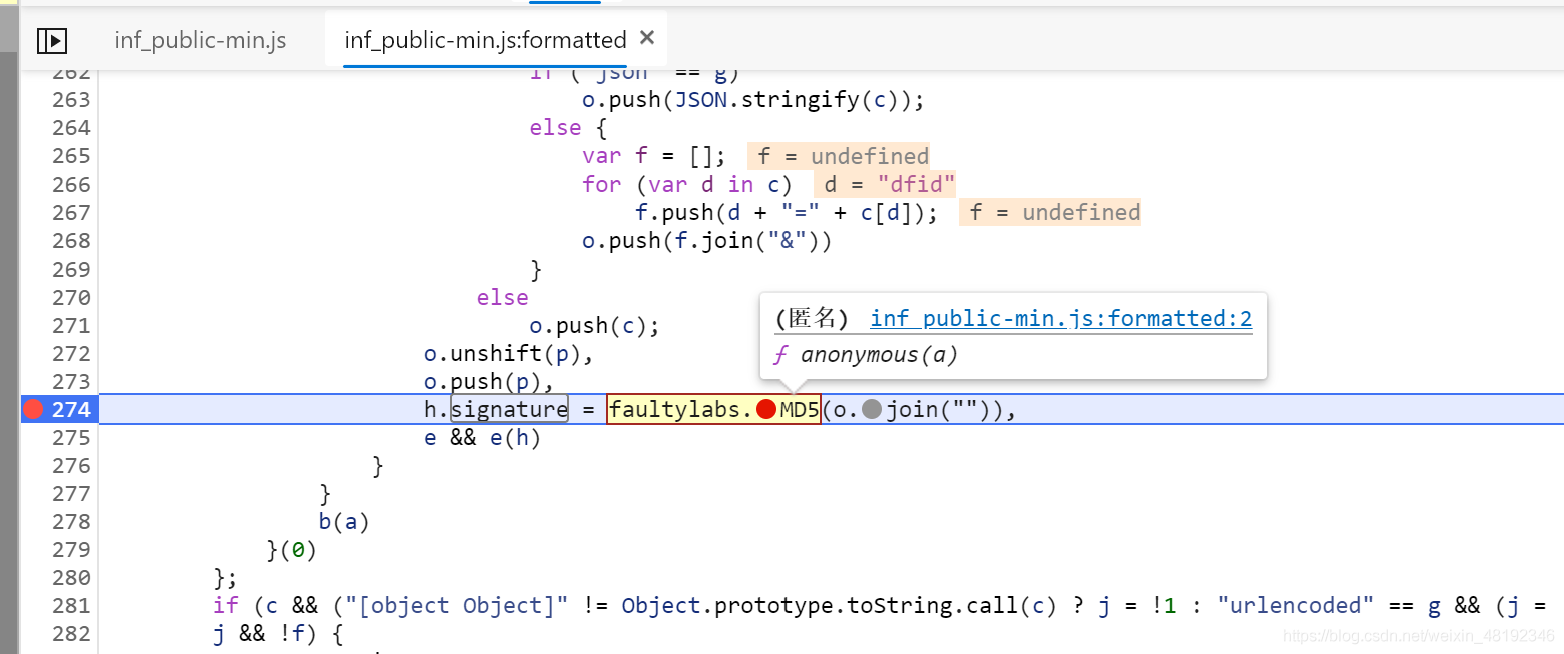Click the "[object Object]" string on line 281

click(456, 605)
